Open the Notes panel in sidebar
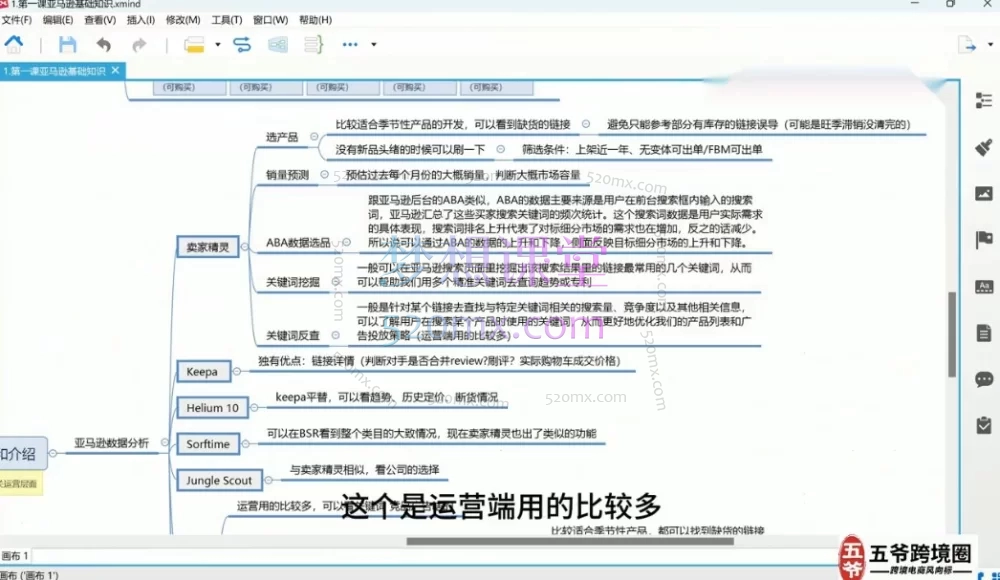Viewport: 1000px width, 580px height. coord(983,333)
